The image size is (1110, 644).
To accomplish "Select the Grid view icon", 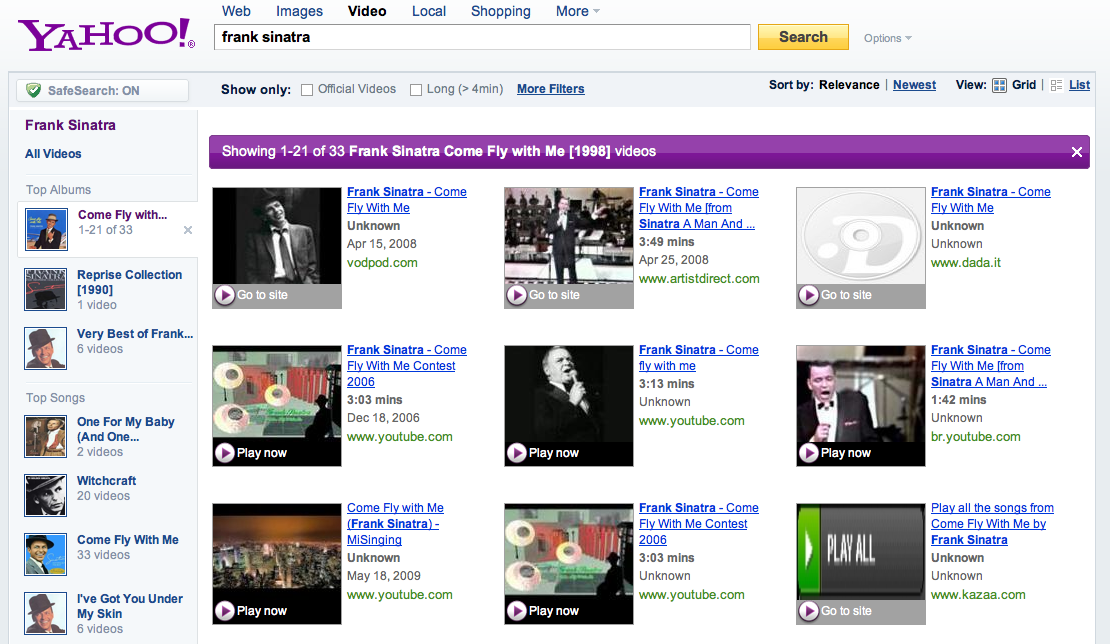I will click(x=999, y=86).
